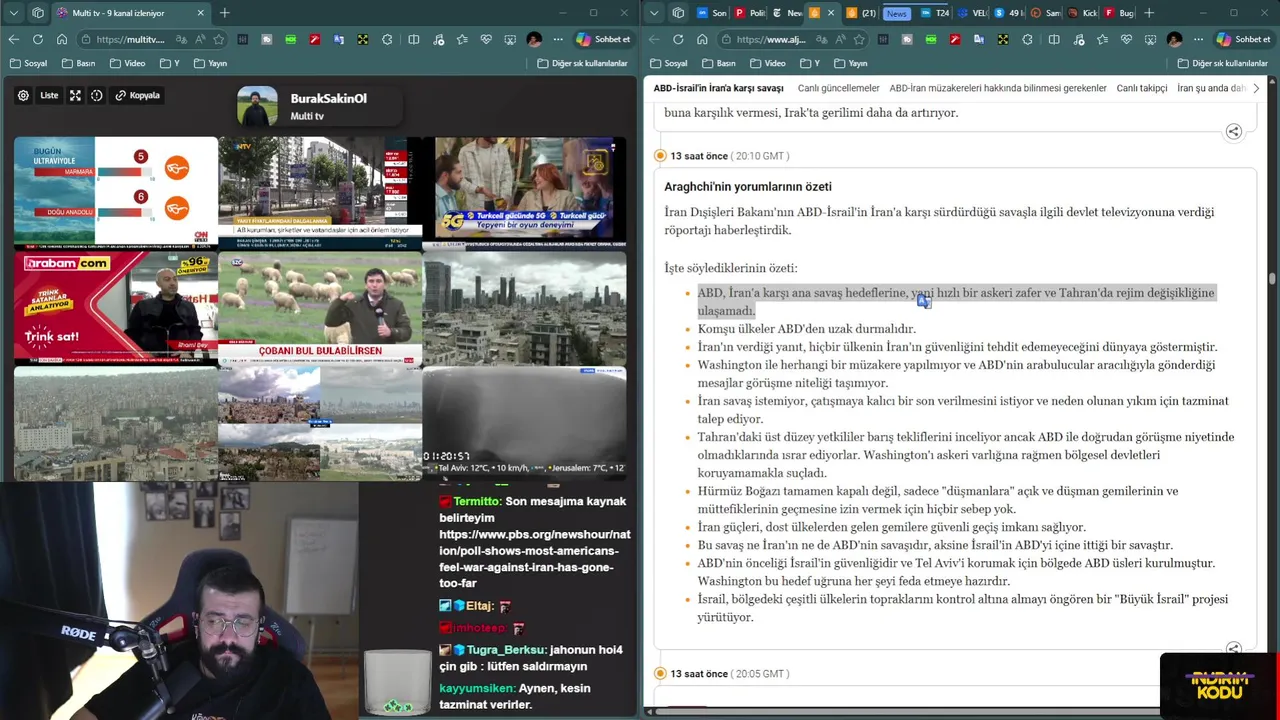Open ABD-İran müzakereleri hakkında bilinmesi gerekenler

[998, 88]
